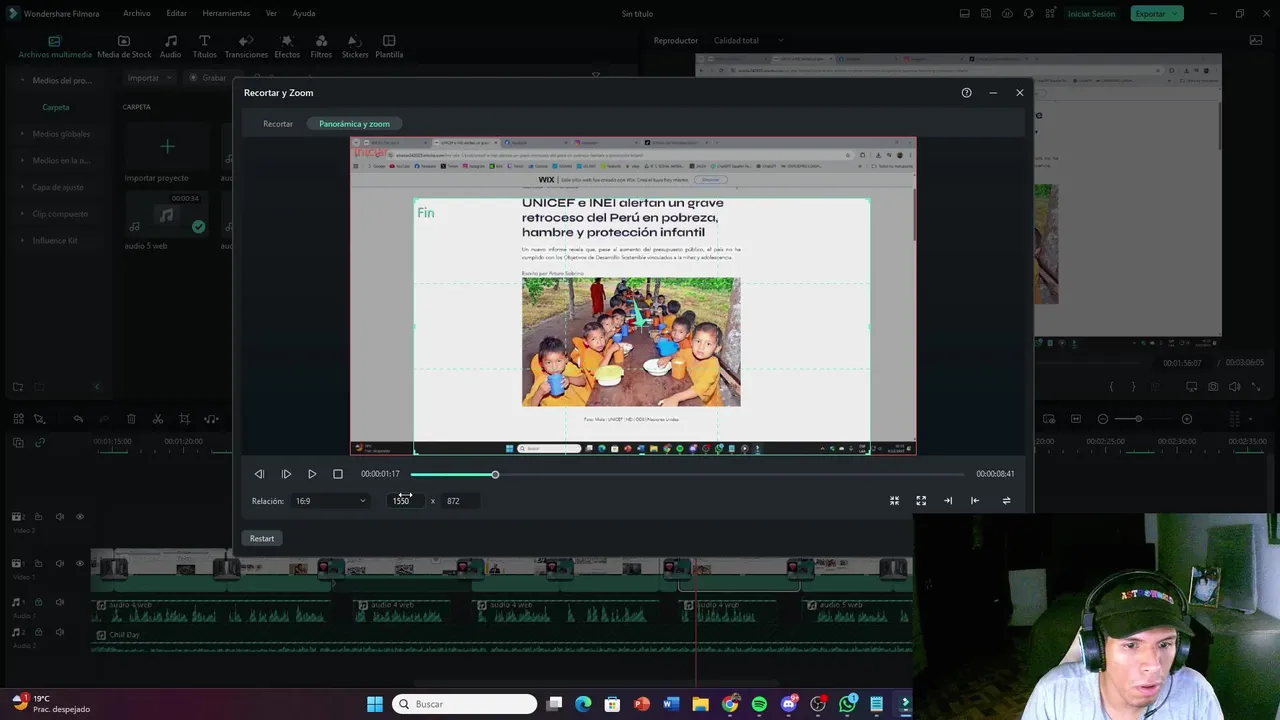This screenshot has height=720, width=1280.
Task: Open the Editar menu
Action: (177, 14)
